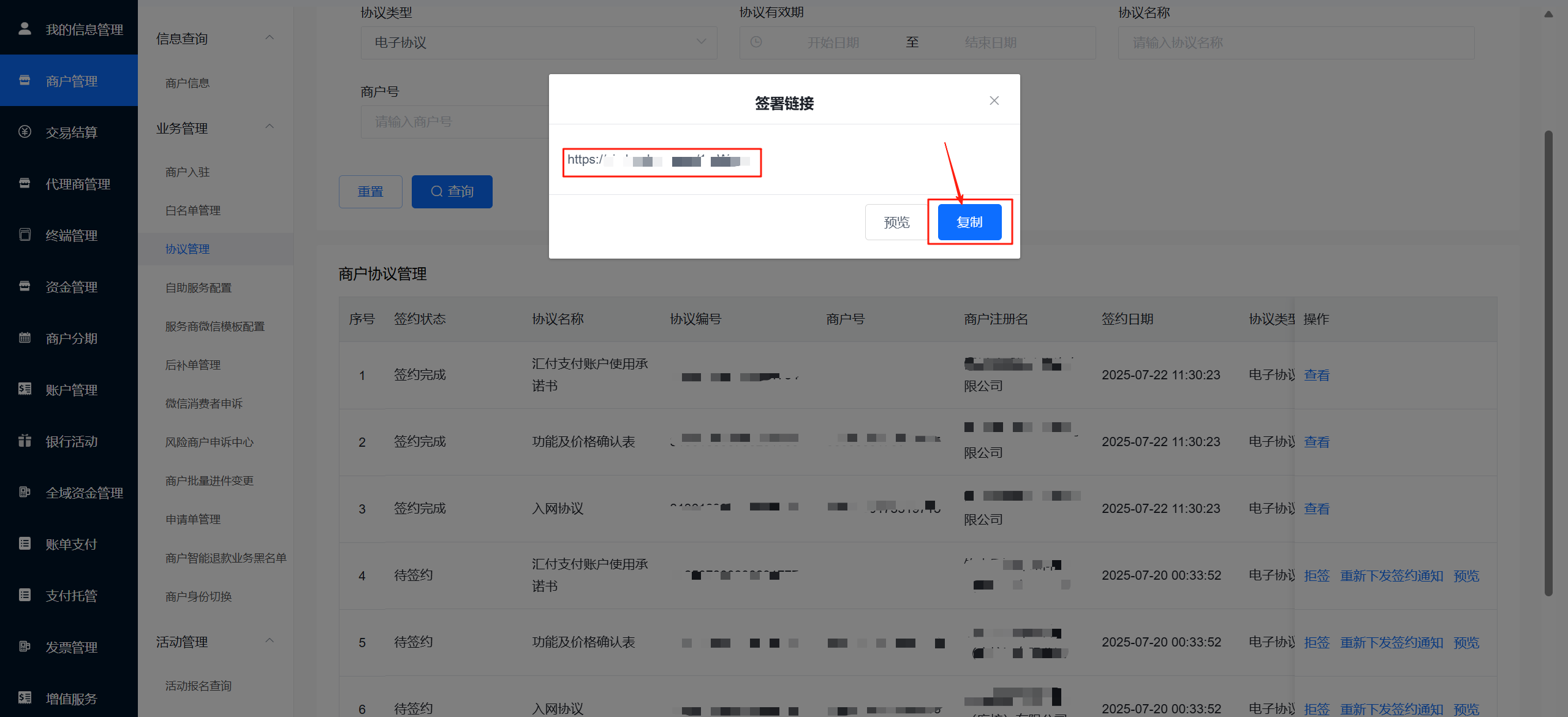Click the 发票管理 sidebar icon
1568x717 pixels.
tap(25, 647)
